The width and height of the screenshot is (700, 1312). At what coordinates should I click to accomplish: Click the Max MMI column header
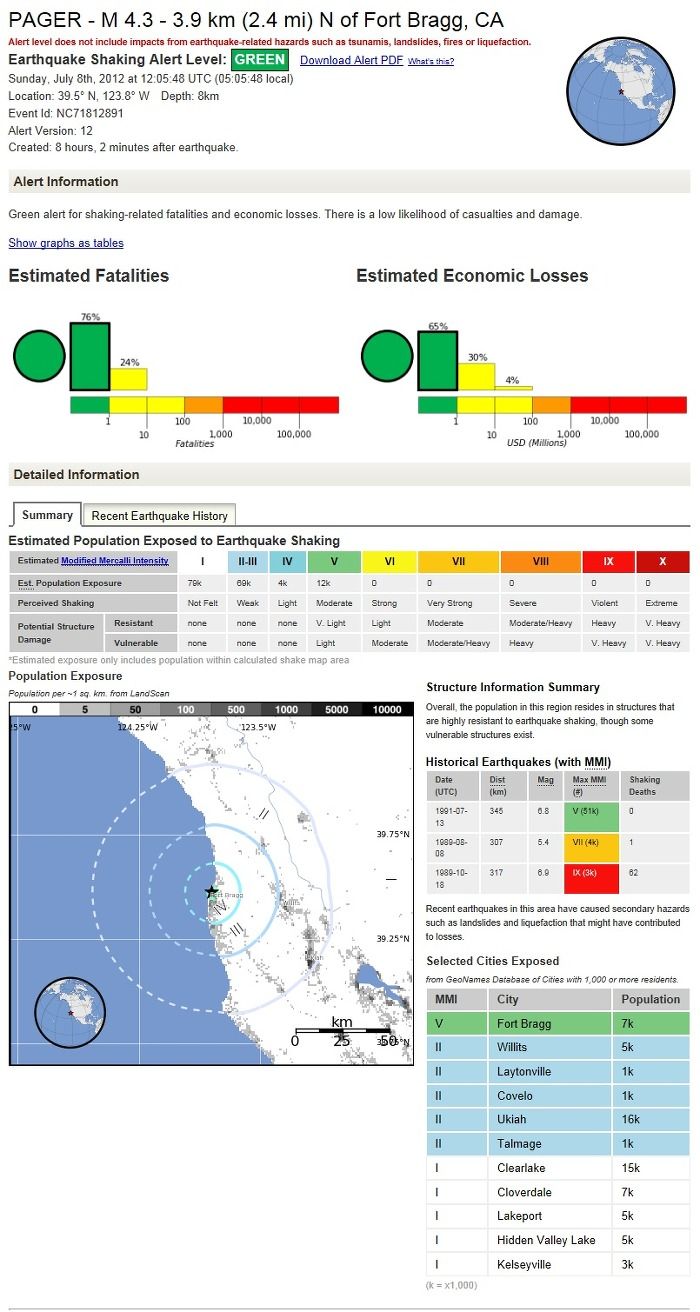coord(592,784)
